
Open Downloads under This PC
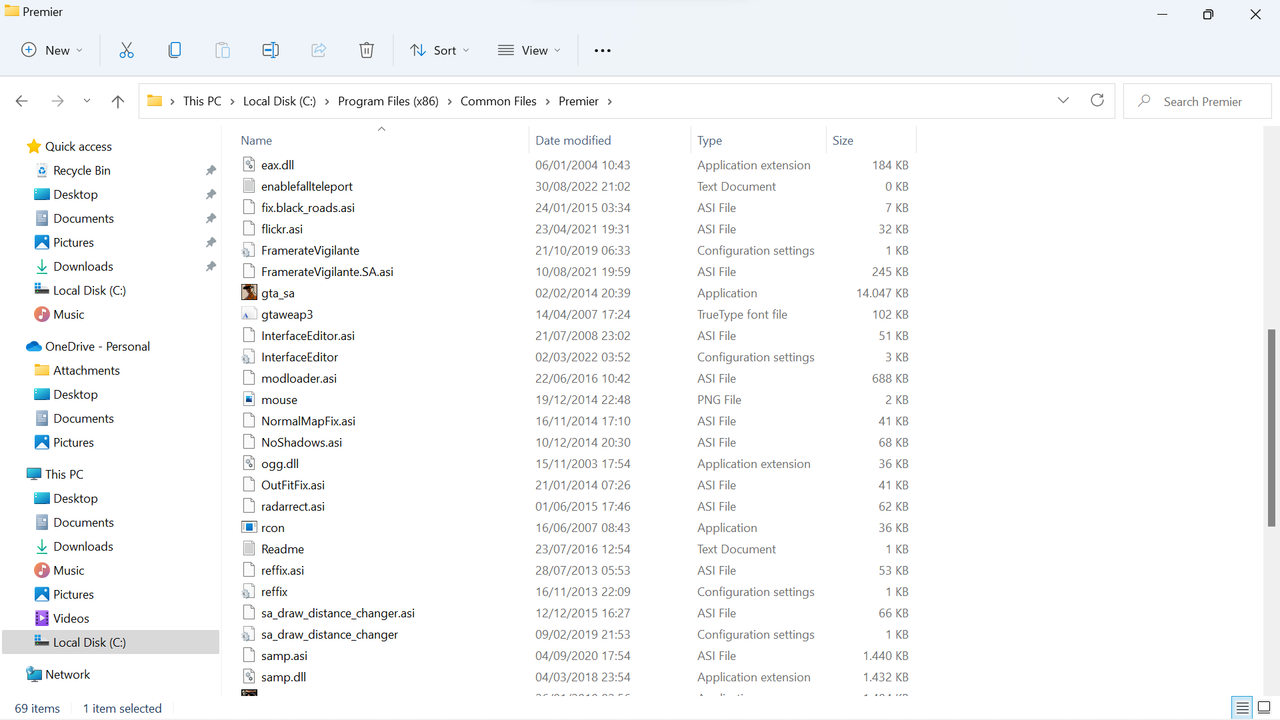point(83,547)
